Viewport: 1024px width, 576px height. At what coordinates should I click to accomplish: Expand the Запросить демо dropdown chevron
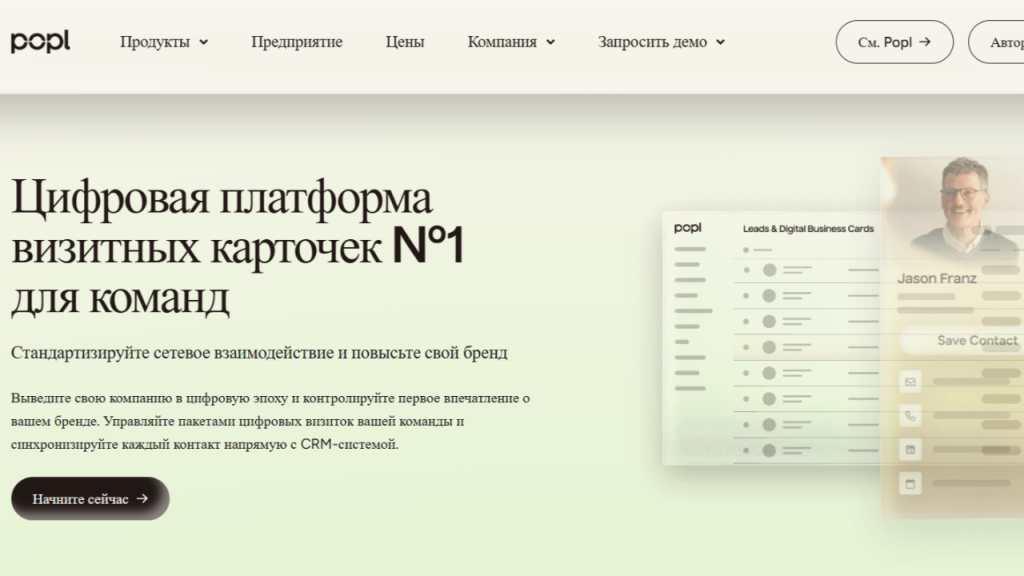click(720, 42)
